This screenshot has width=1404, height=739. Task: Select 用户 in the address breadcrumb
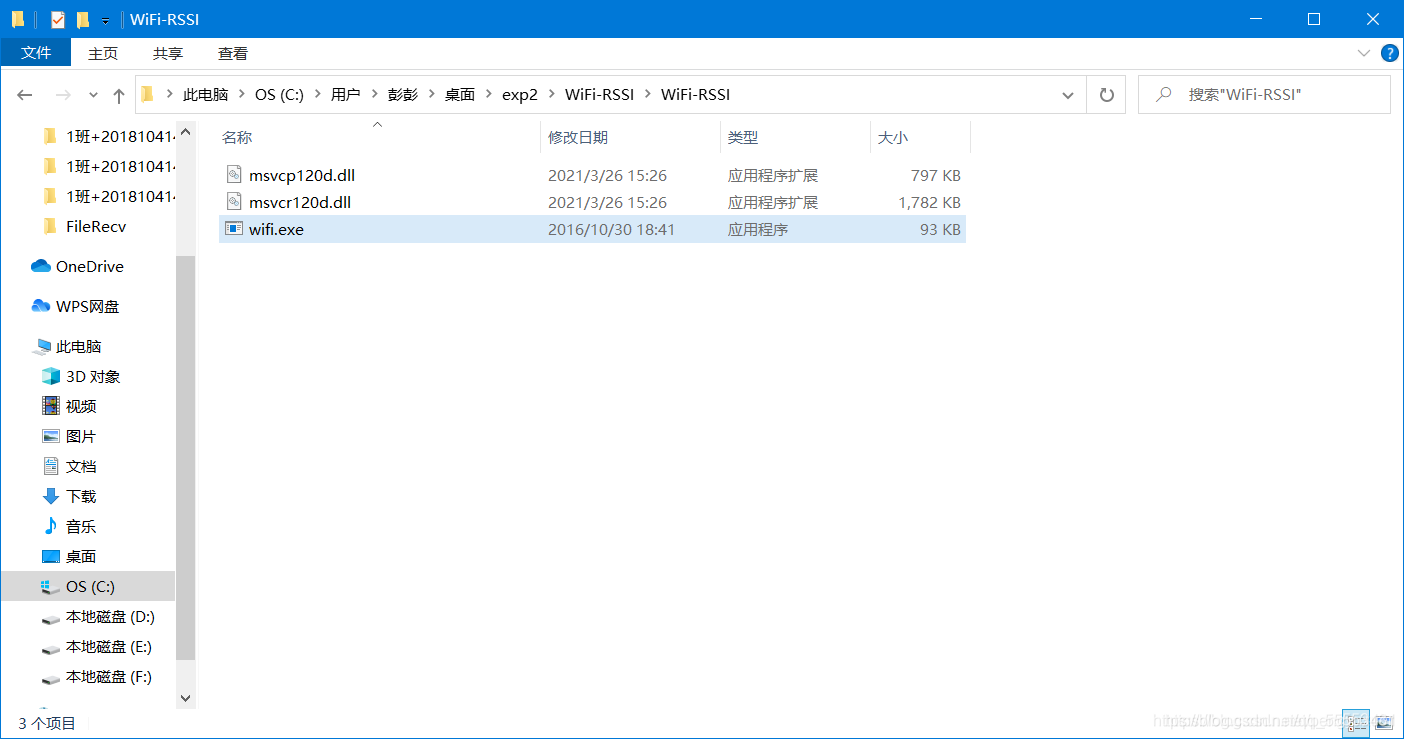pos(345,94)
